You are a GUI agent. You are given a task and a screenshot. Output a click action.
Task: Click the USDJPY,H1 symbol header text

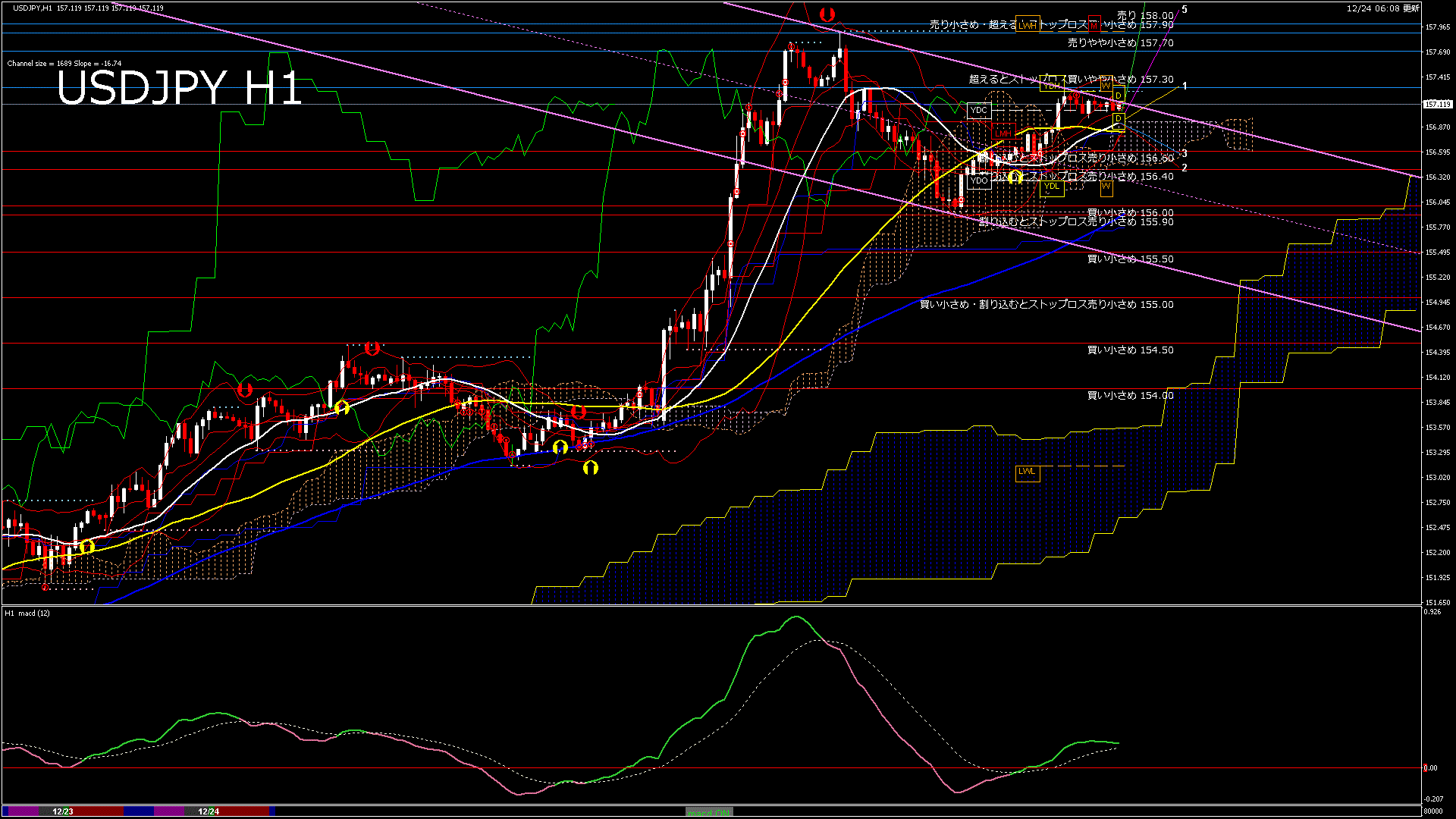point(33,8)
